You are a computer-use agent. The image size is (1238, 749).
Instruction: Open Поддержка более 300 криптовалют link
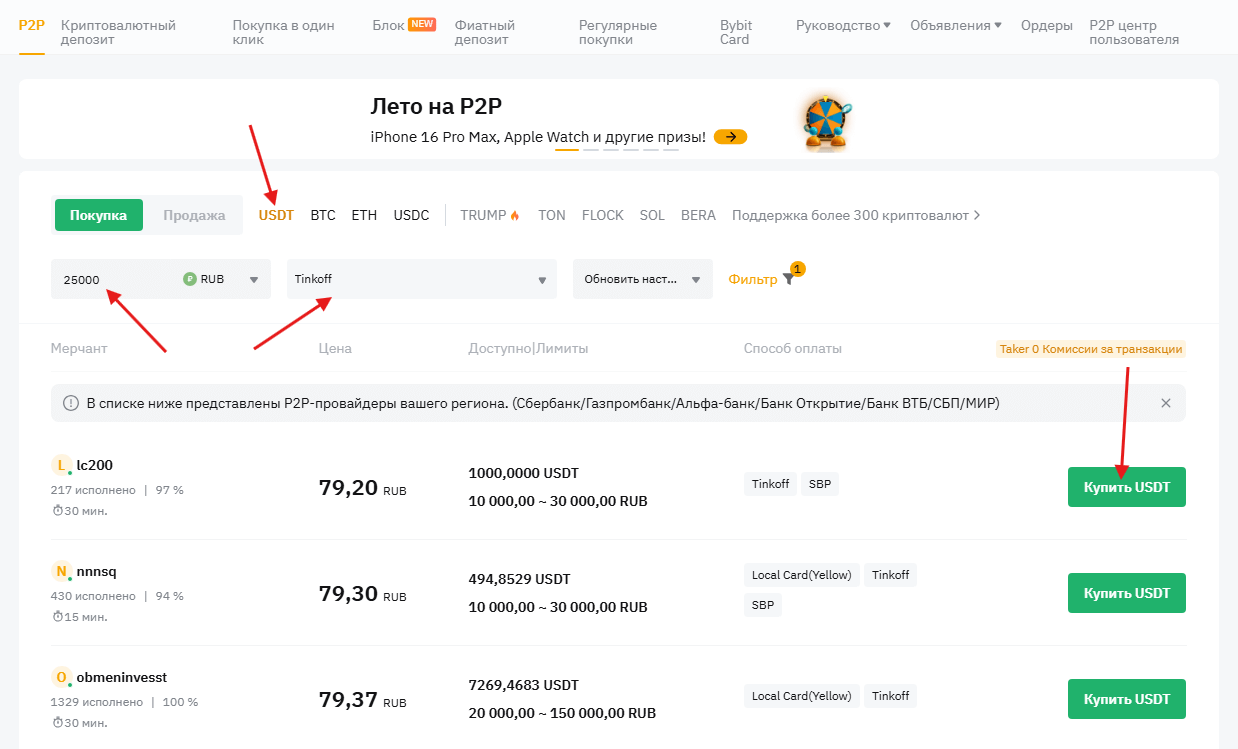click(x=855, y=215)
